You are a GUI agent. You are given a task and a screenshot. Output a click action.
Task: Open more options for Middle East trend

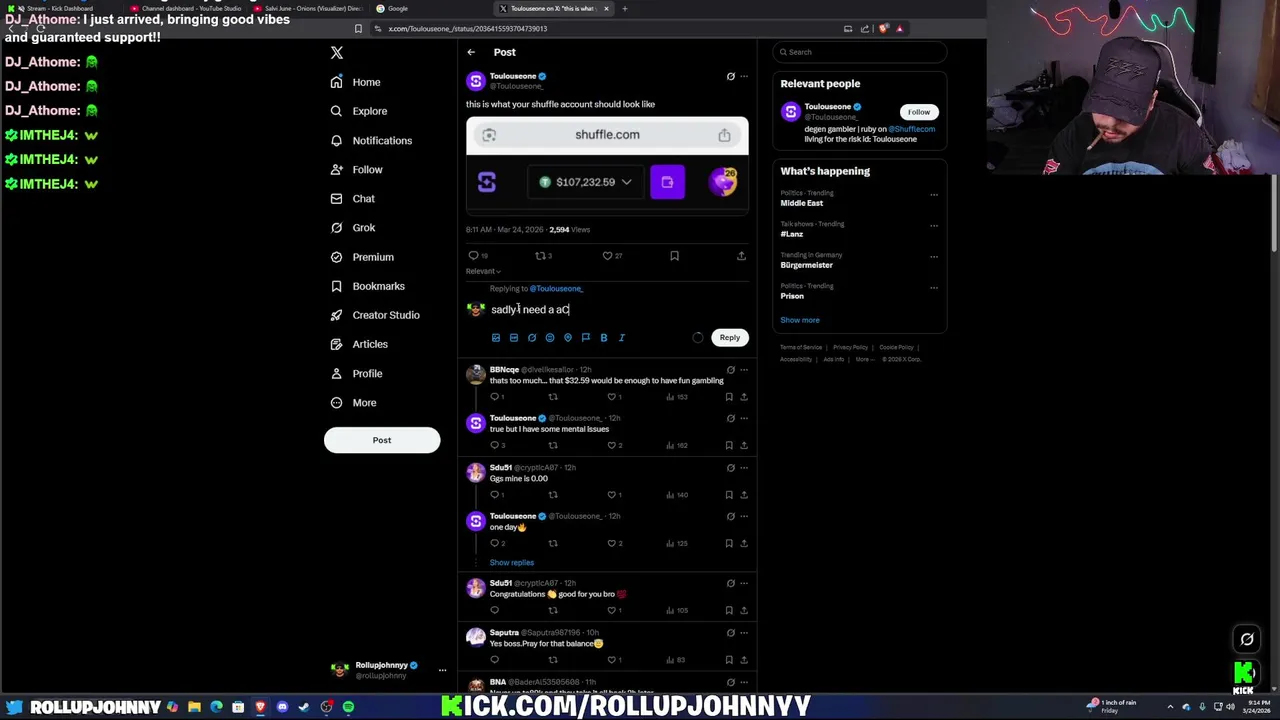pos(934,195)
